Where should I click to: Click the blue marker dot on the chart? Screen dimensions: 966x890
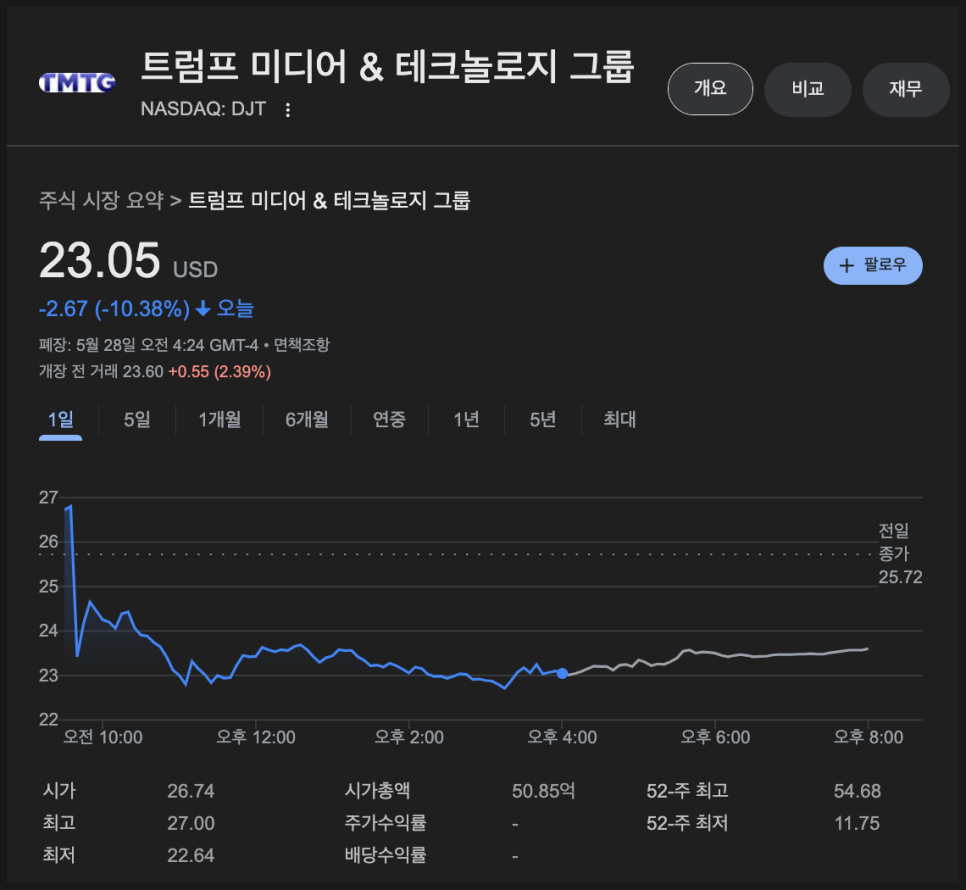point(562,673)
